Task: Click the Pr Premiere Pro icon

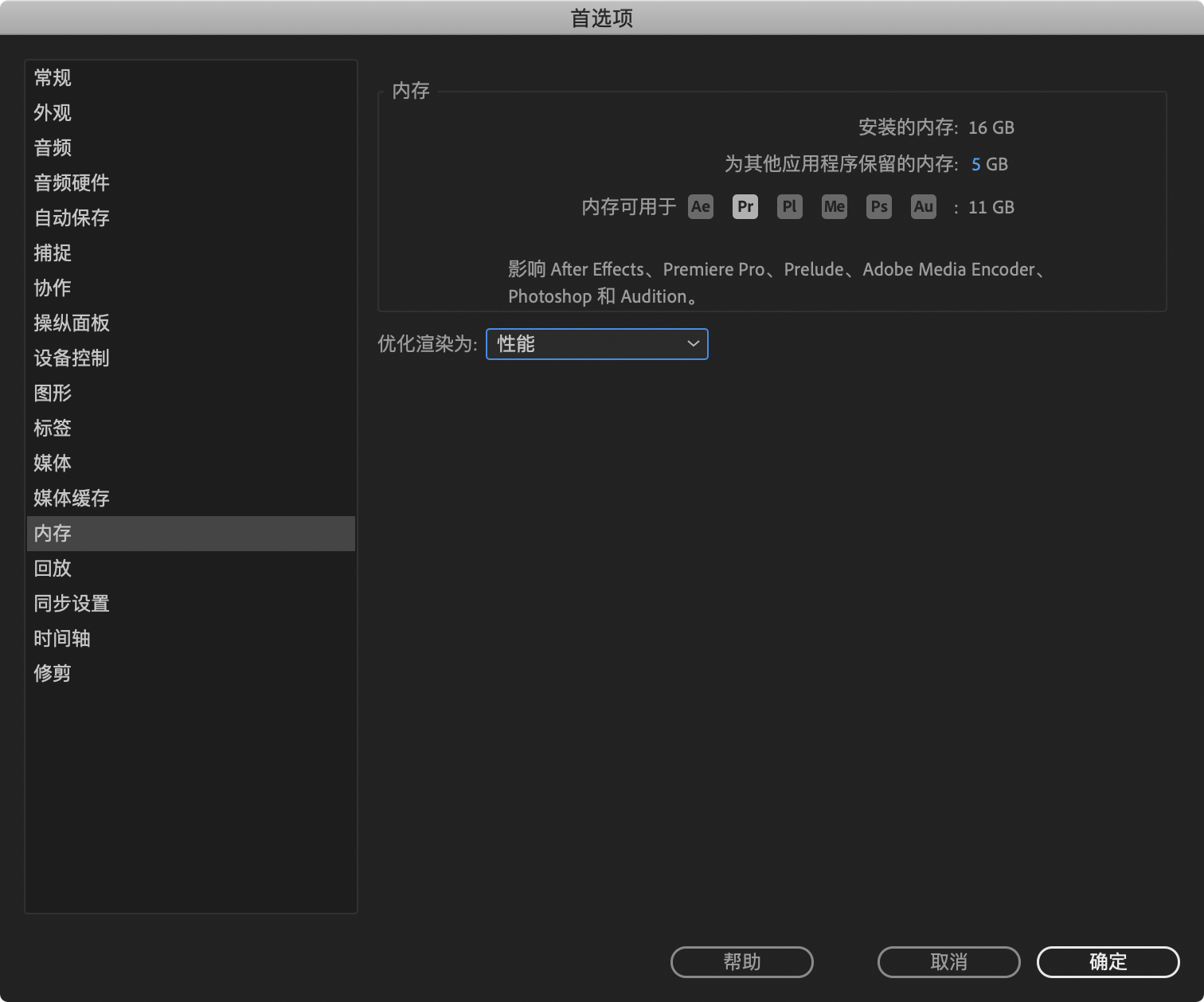Action: [745, 207]
